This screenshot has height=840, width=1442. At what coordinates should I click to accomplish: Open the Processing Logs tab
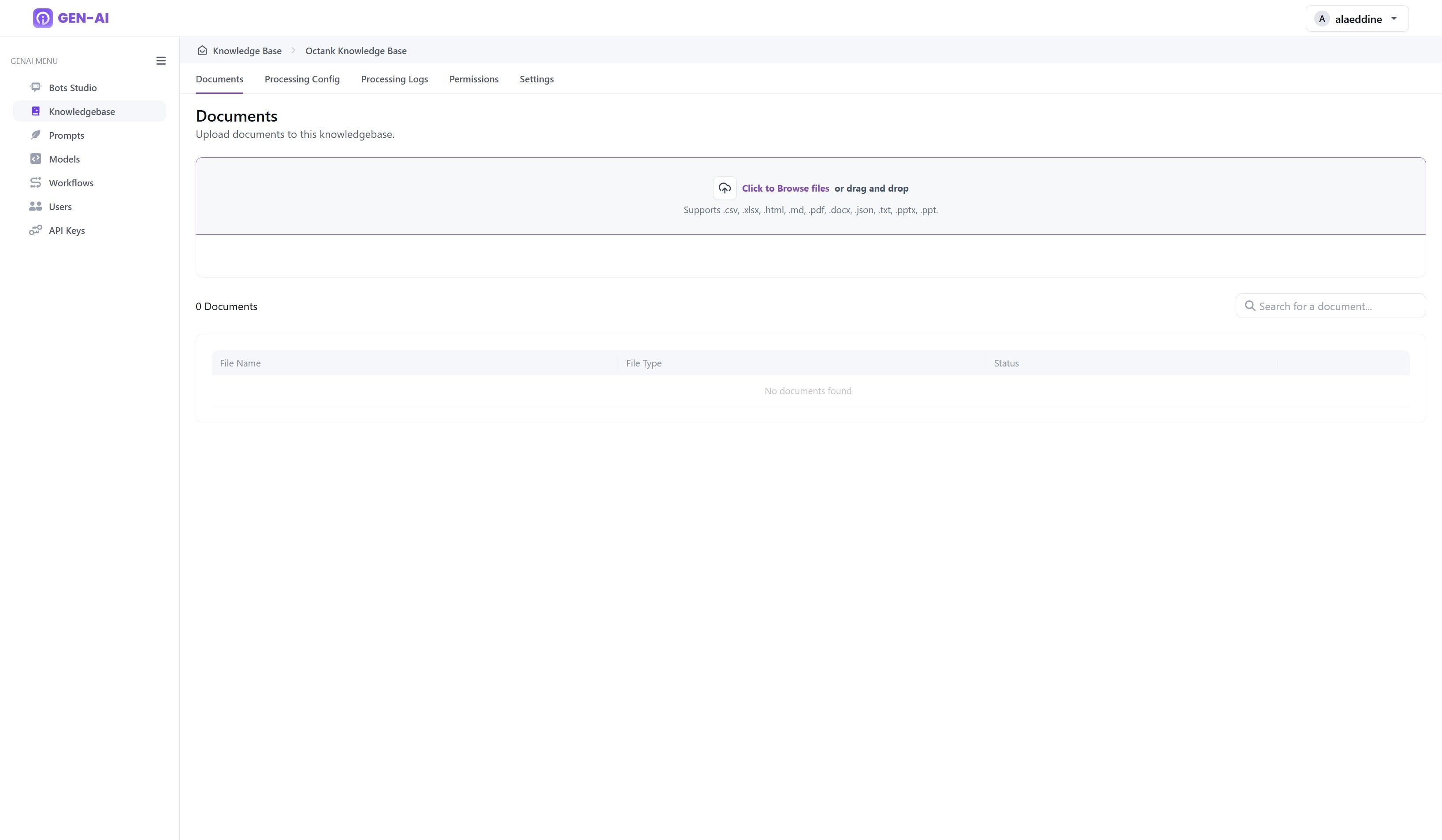pos(394,79)
